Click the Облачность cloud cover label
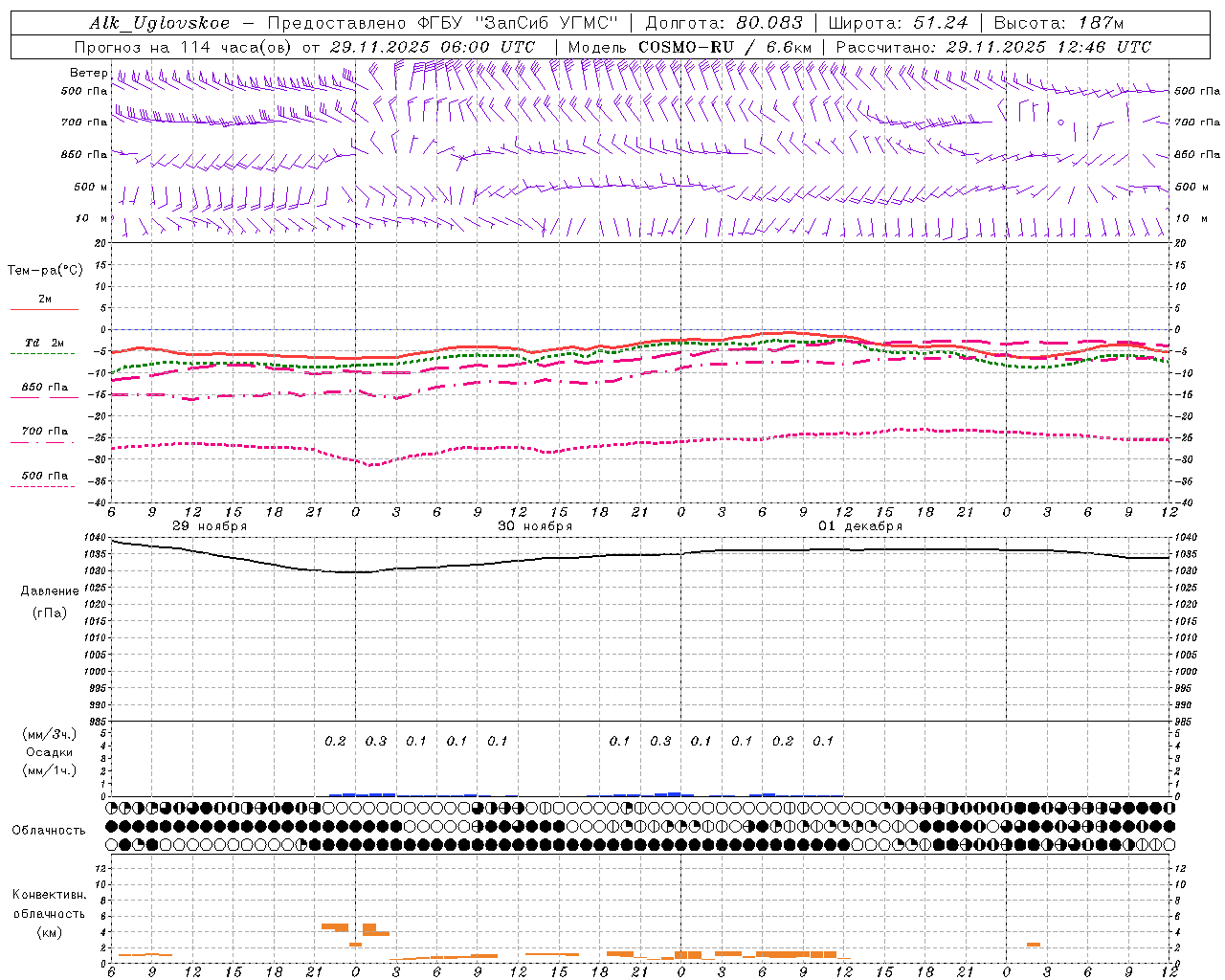 point(49,831)
